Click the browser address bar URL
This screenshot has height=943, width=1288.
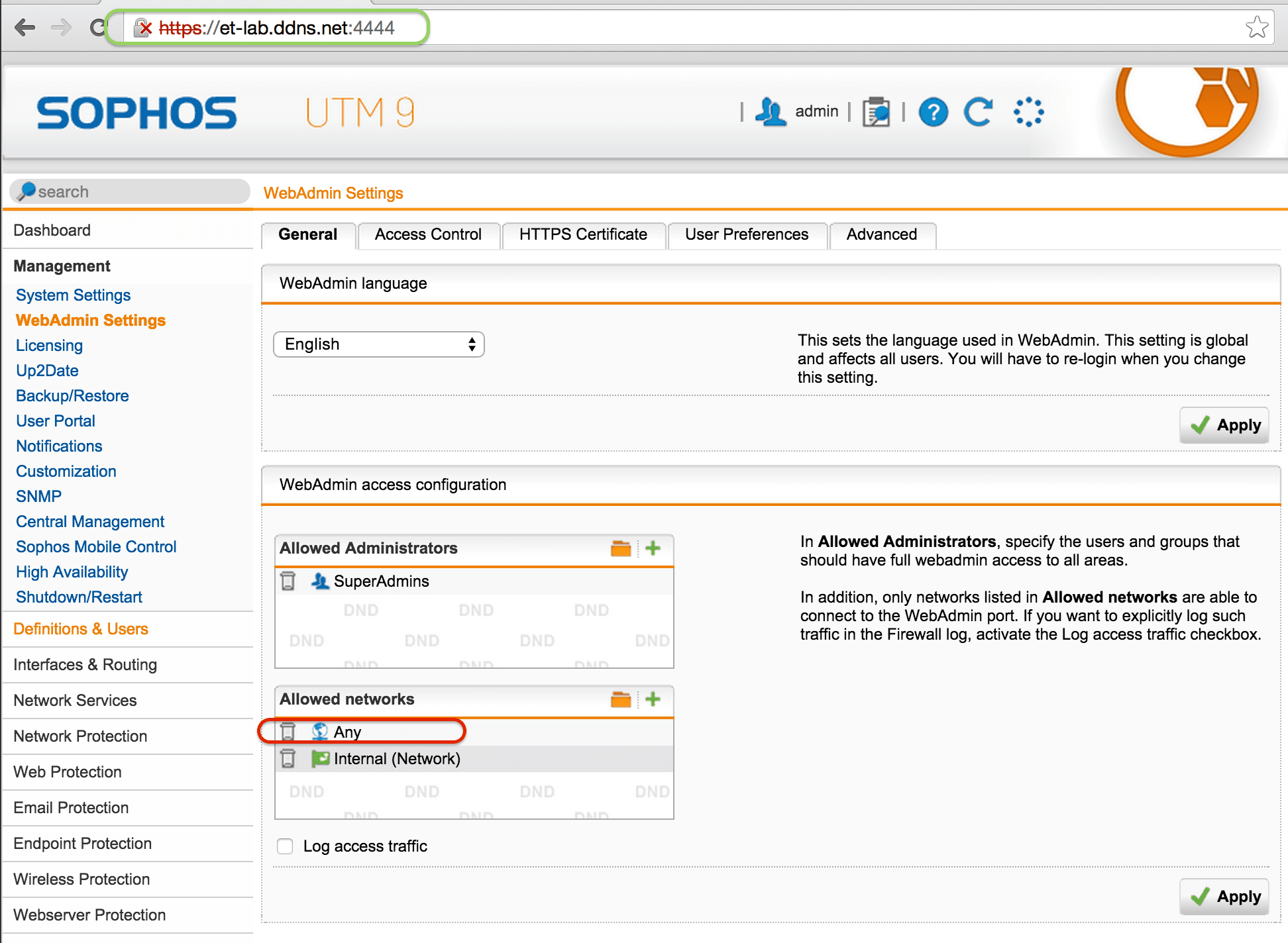point(277,28)
